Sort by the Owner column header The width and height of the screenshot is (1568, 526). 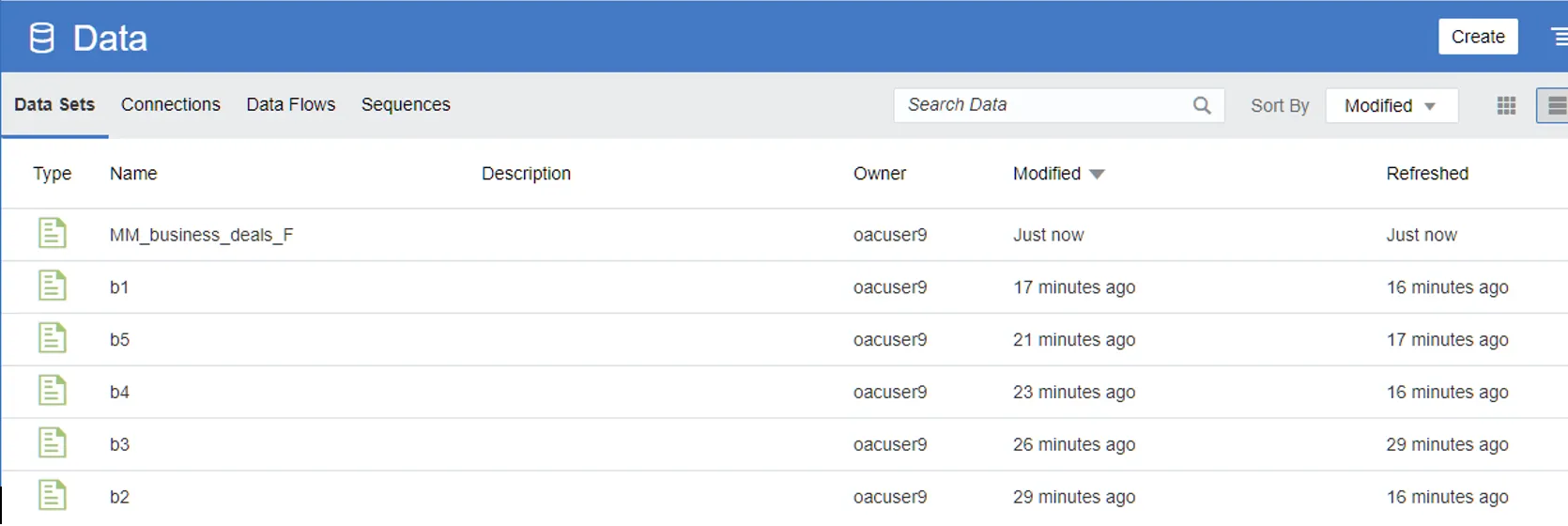879,174
